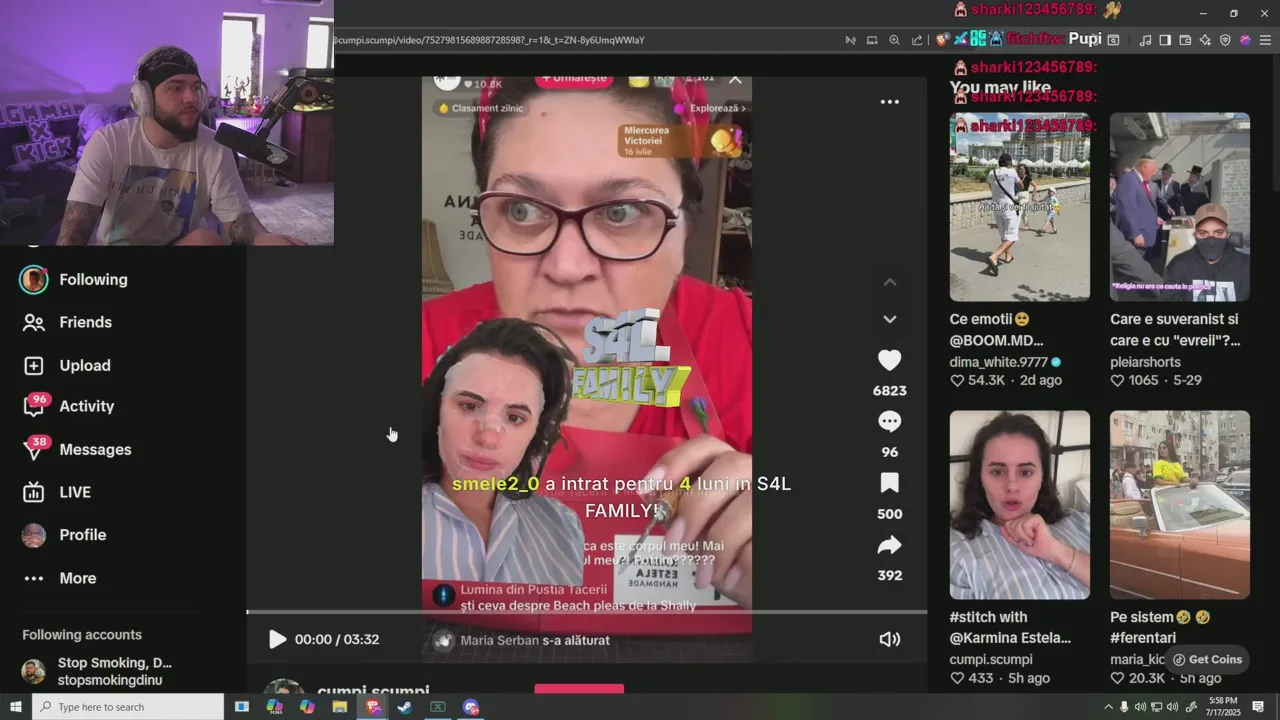Bookmark the video with the favorites icon
The image size is (1280, 720).
coord(889,483)
